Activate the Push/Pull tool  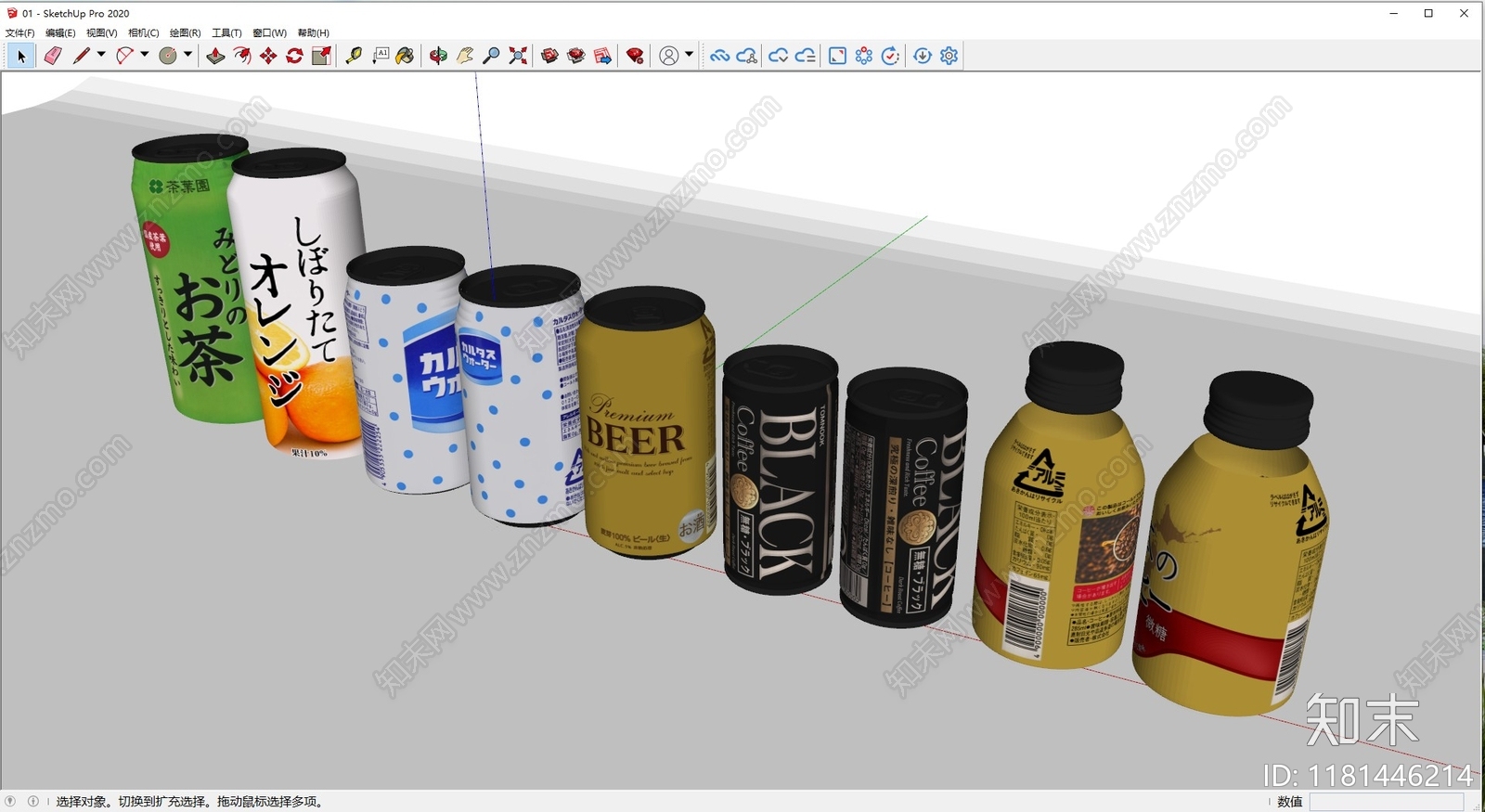pyautogui.click(x=215, y=56)
